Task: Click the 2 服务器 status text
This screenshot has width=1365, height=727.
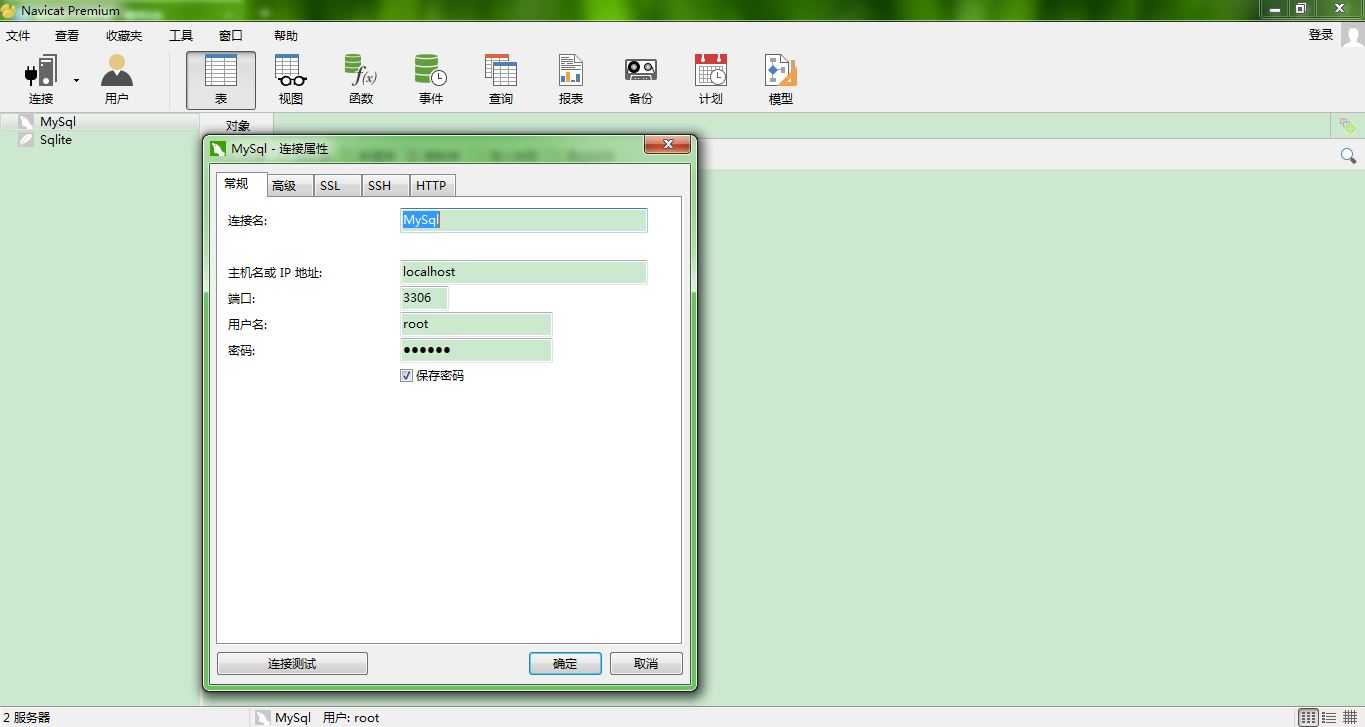Action: point(27,718)
